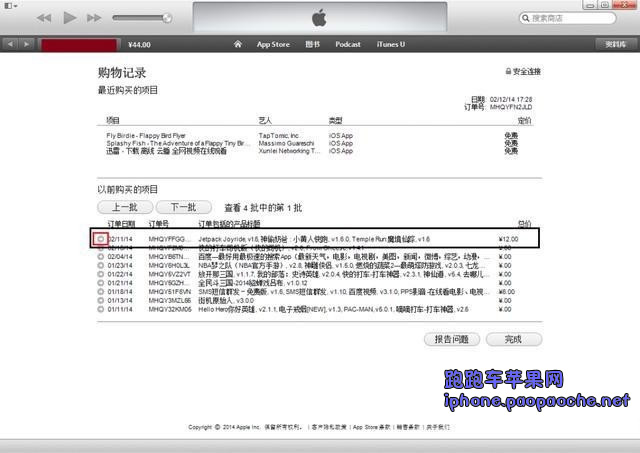Switch to the Podcast tab
The width and height of the screenshot is (640, 453).
pyautogui.click(x=348, y=44)
